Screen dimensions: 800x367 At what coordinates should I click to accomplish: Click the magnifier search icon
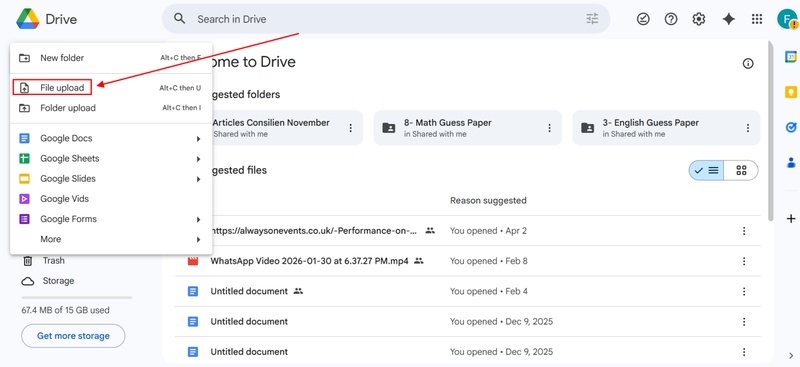pyautogui.click(x=179, y=19)
